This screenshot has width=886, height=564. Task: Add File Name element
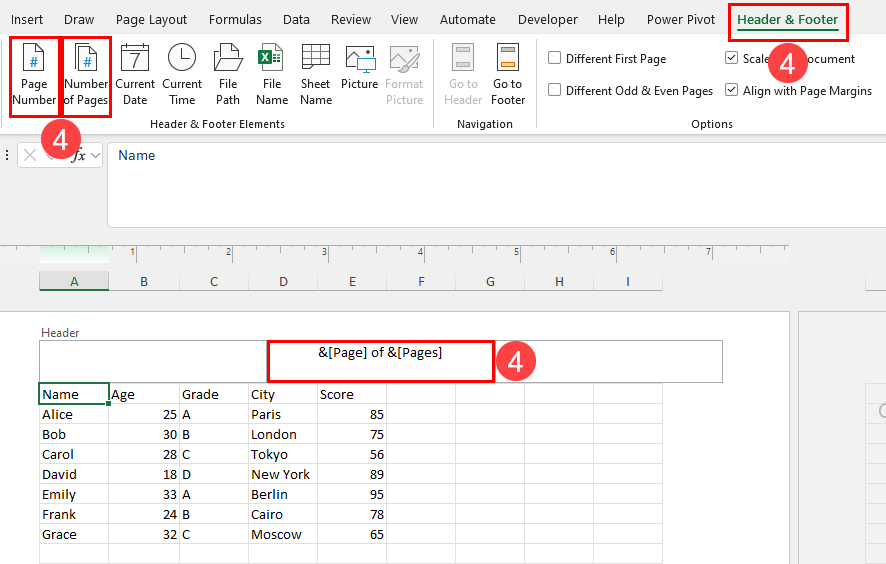[x=272, y=76]
